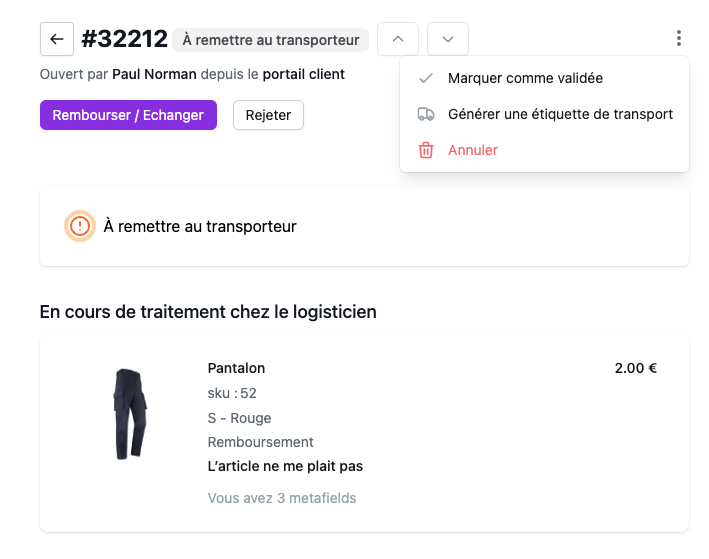The image size is (709, 559).
Task: Click the À remettre au transporteur status card
Action: coord(364,226)
